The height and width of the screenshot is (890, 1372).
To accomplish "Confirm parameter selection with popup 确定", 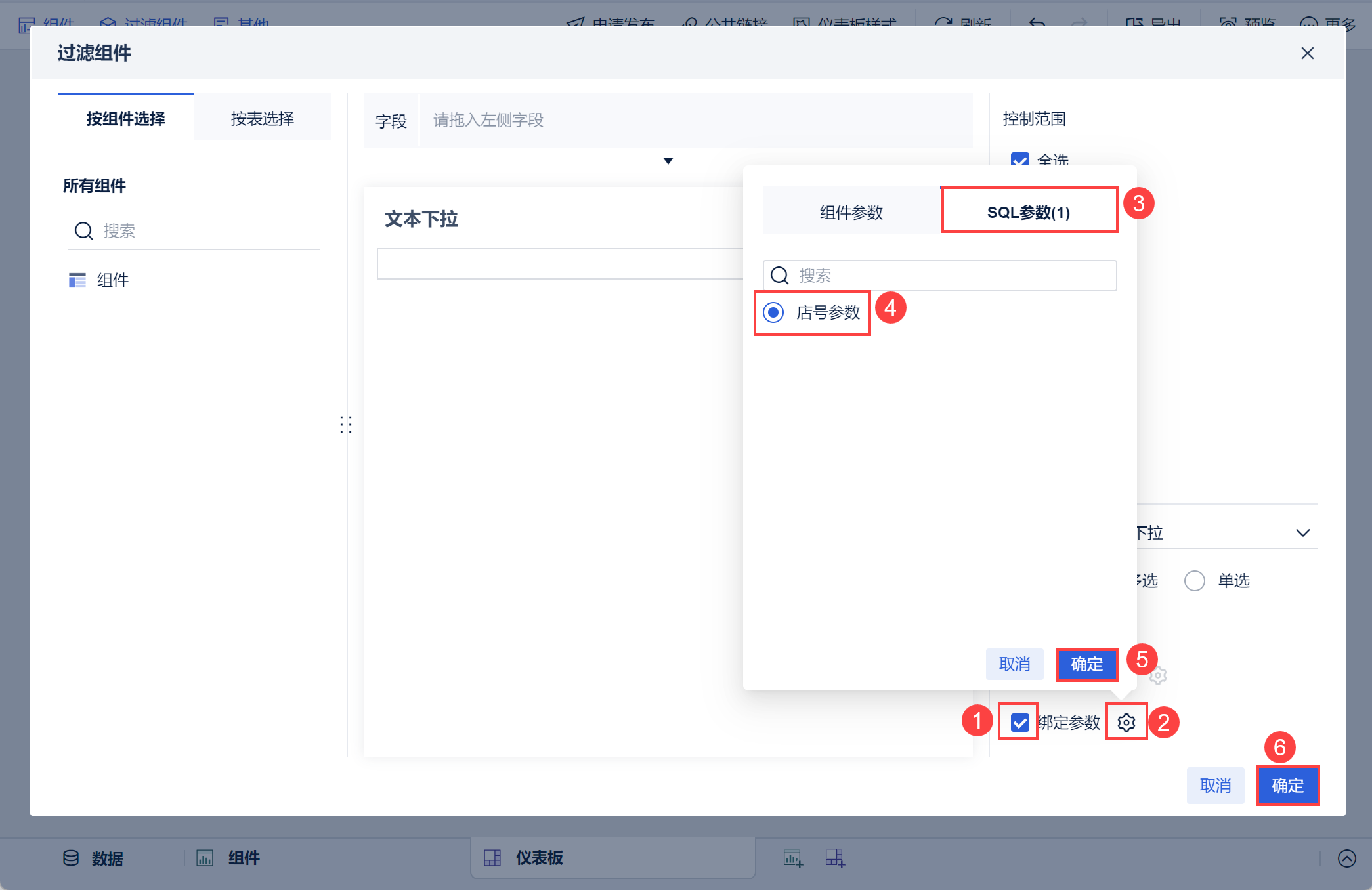I will [x=1087, y=664].
